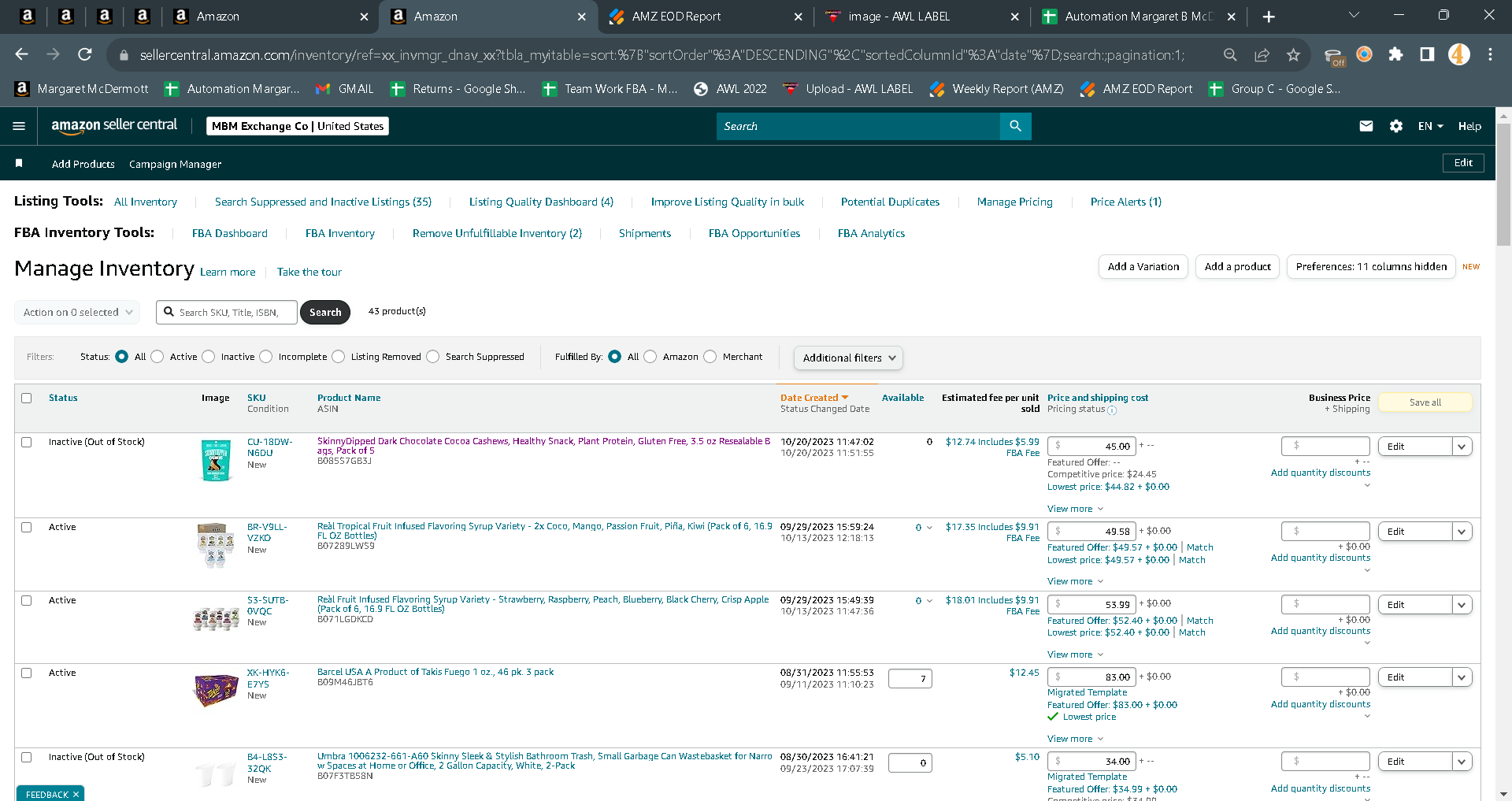Screen dimensions: 1512x801
Task: Click the Search SKU, Title, ISBN field
Action: tap(227, 313)
